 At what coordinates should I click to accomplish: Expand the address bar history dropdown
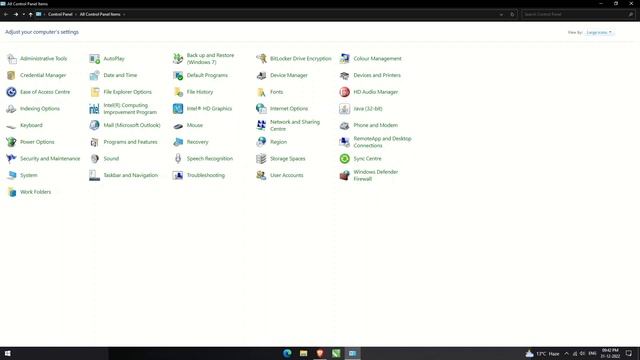pos(501,14)
